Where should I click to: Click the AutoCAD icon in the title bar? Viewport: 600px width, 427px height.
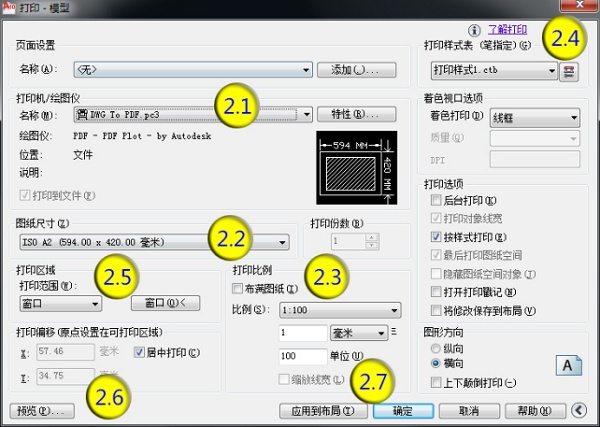click(10, 8)
